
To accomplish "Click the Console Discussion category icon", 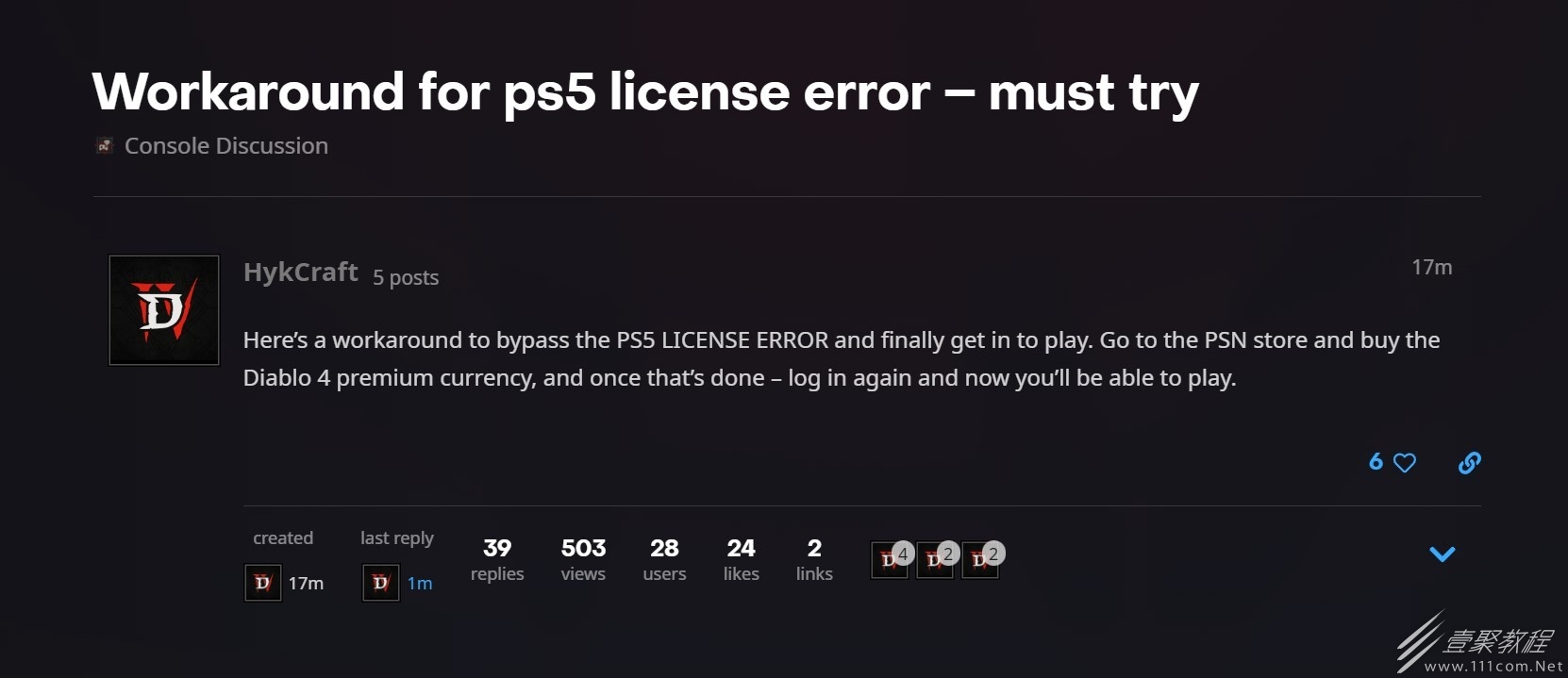I will click(105, 145).
